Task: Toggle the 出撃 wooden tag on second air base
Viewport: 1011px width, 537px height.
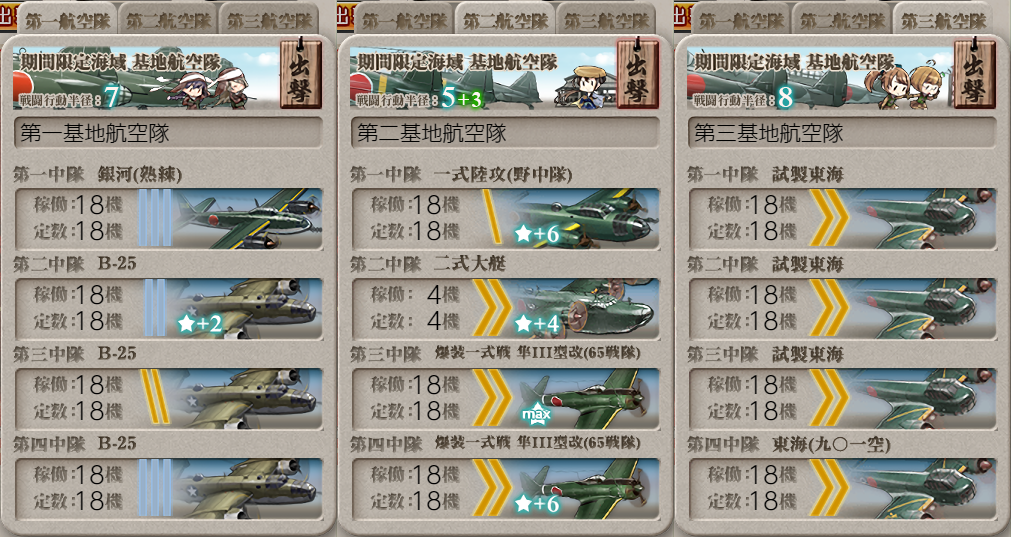Action: 638,73
